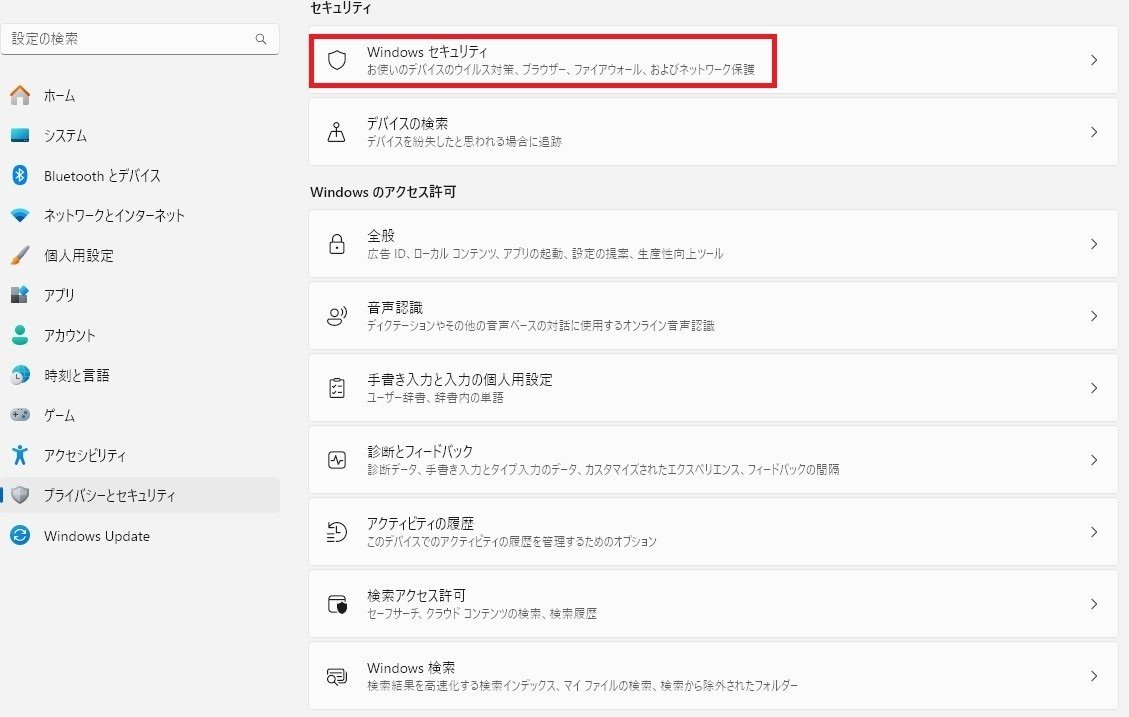Open the アクティビティの履歴 title
This screenshot has width=1129, height=717.
pyautogui.click(x=420, y=523)
